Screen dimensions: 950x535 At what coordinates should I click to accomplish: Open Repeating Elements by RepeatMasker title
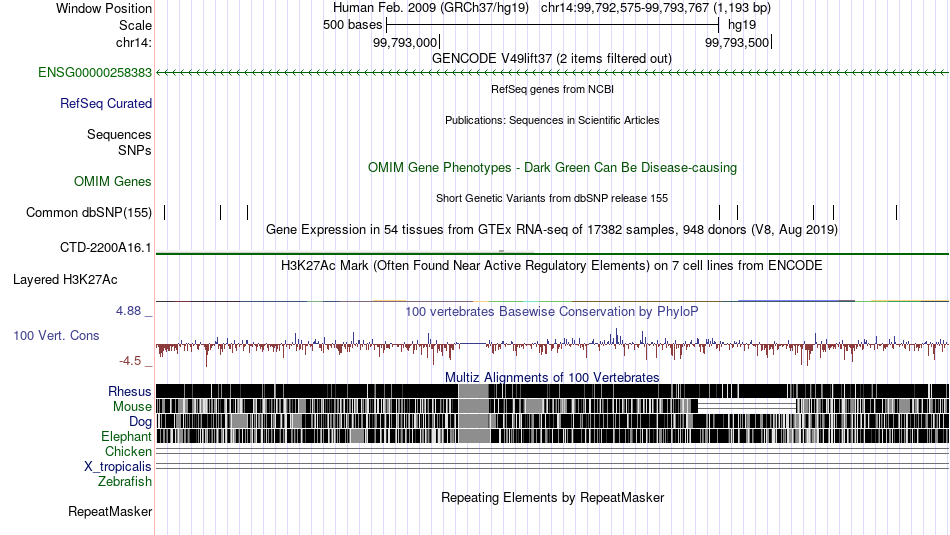(552, 497)
